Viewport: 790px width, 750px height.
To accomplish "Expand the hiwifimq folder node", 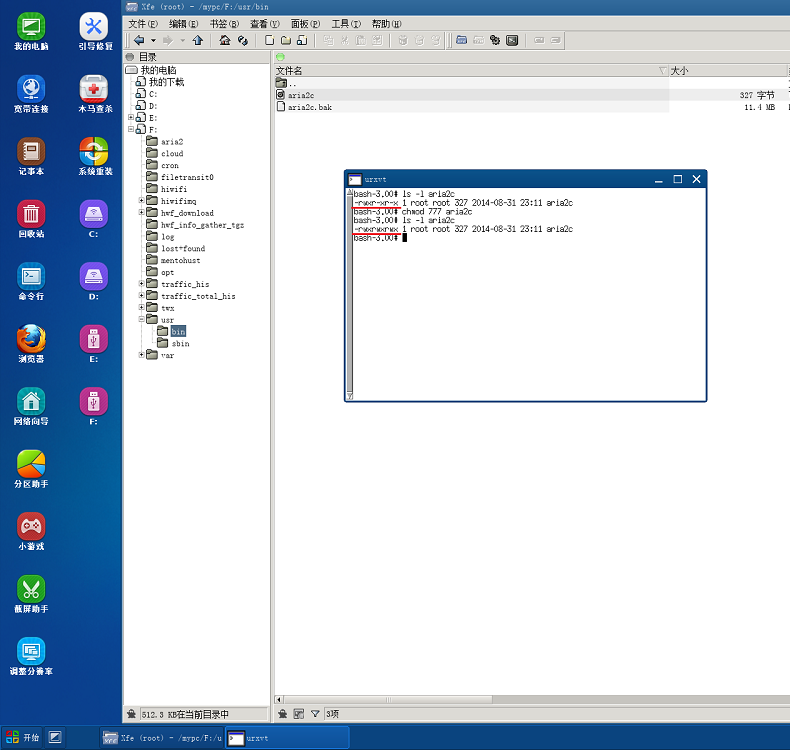I will [141, 200].
